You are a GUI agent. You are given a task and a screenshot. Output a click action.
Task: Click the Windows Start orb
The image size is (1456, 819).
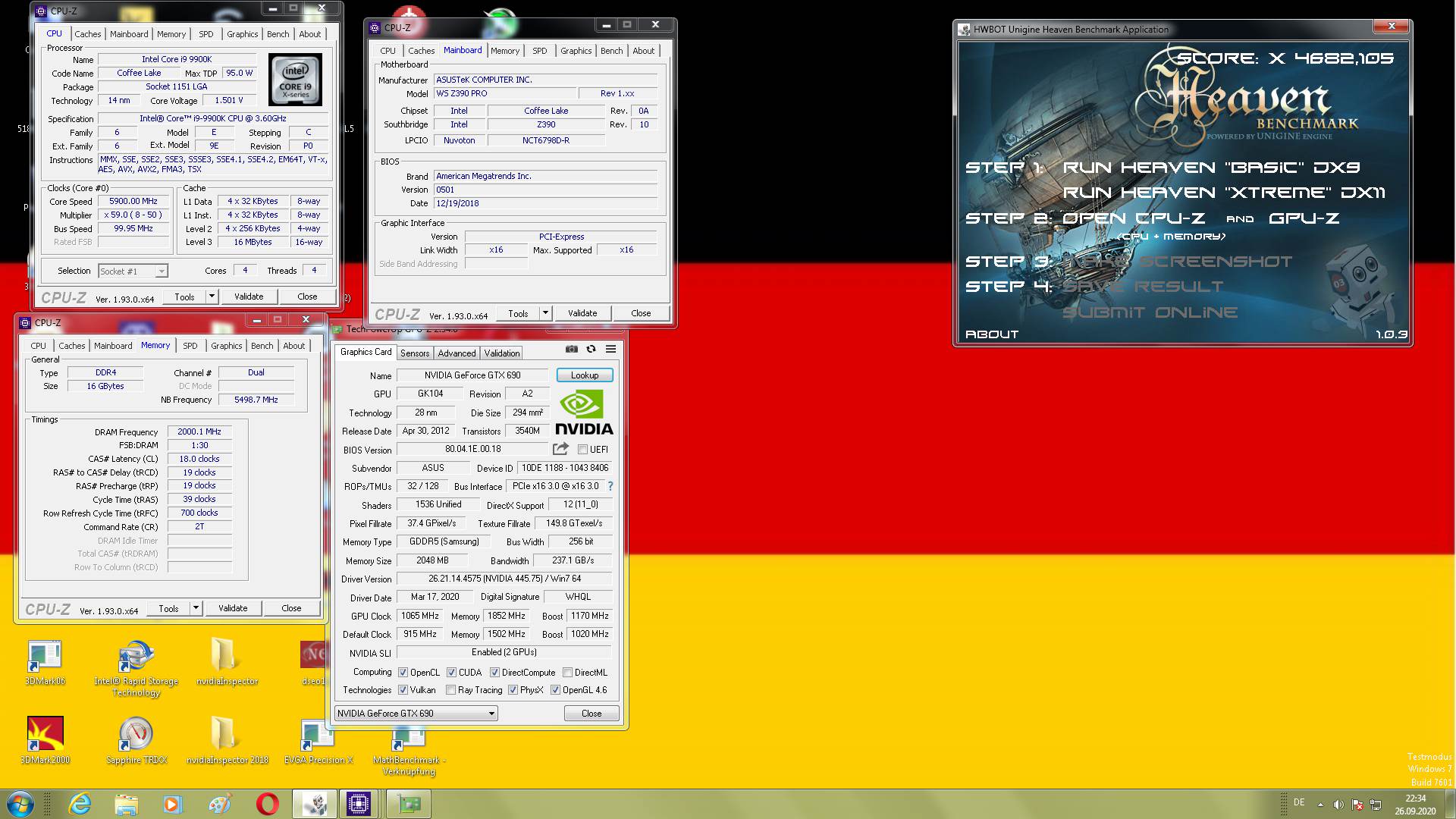(x=20, y=804)
